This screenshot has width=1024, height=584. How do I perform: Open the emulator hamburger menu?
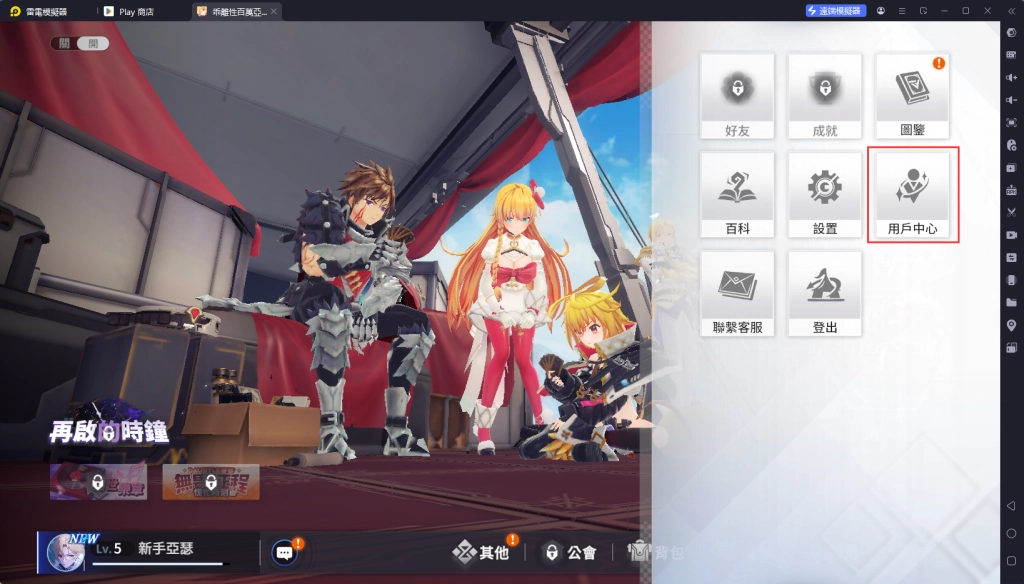click(x=902, y=10)
